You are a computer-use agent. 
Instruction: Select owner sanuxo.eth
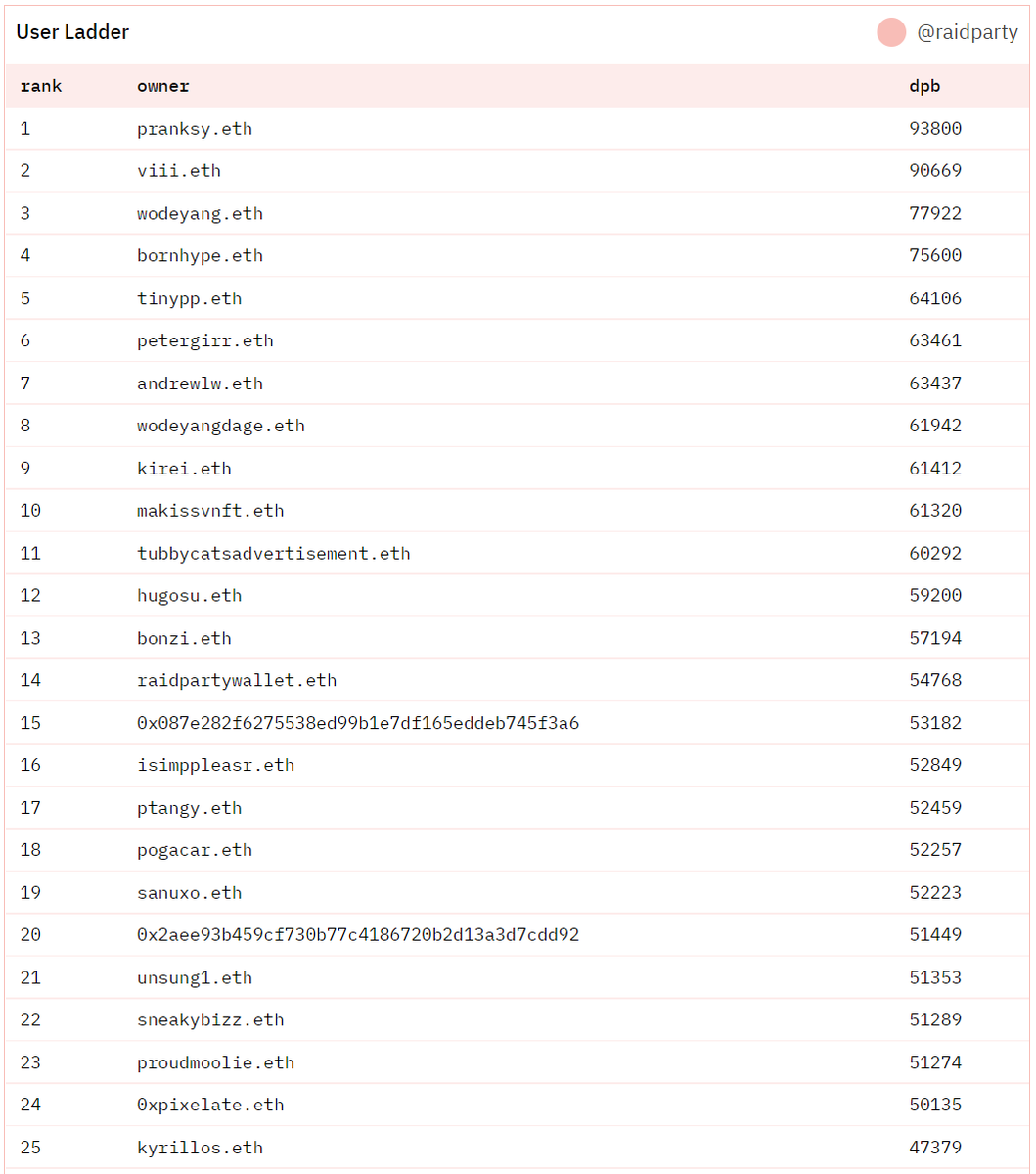(190, 893)
